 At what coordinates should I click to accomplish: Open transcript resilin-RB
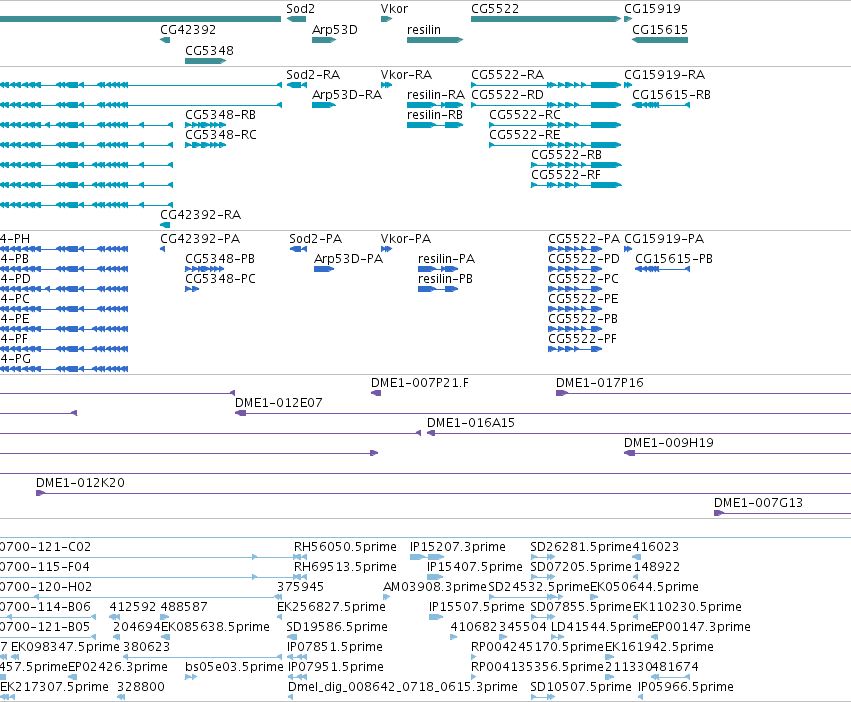[x=435, y=115]
